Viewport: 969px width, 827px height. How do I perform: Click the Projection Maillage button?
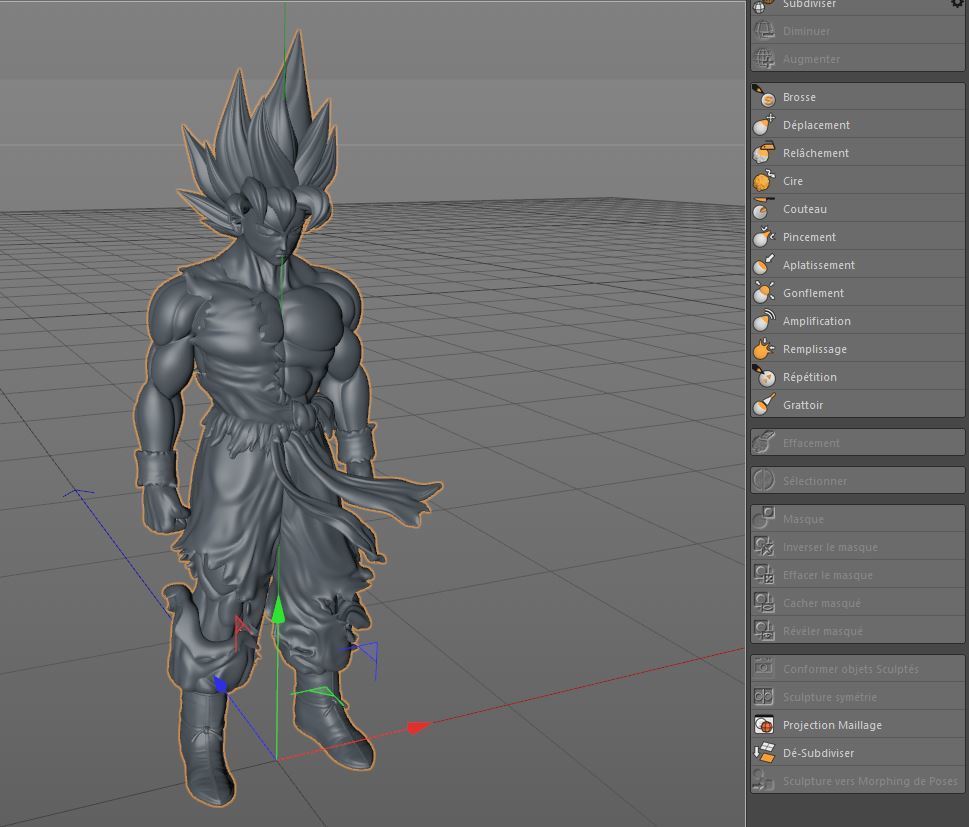[857, 725]
